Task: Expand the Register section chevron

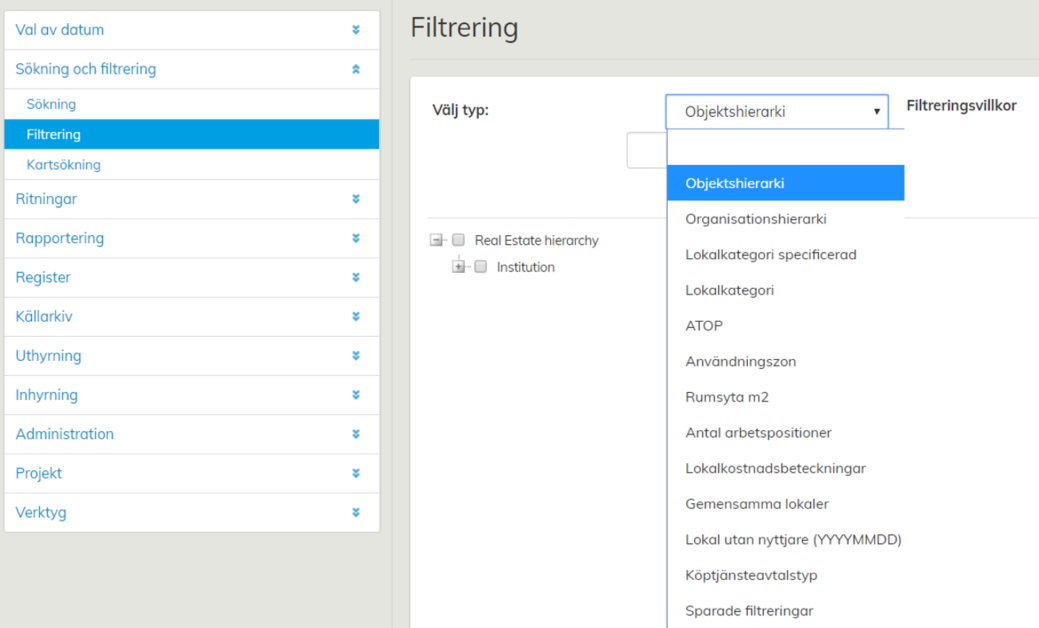Action: point(356,278)
